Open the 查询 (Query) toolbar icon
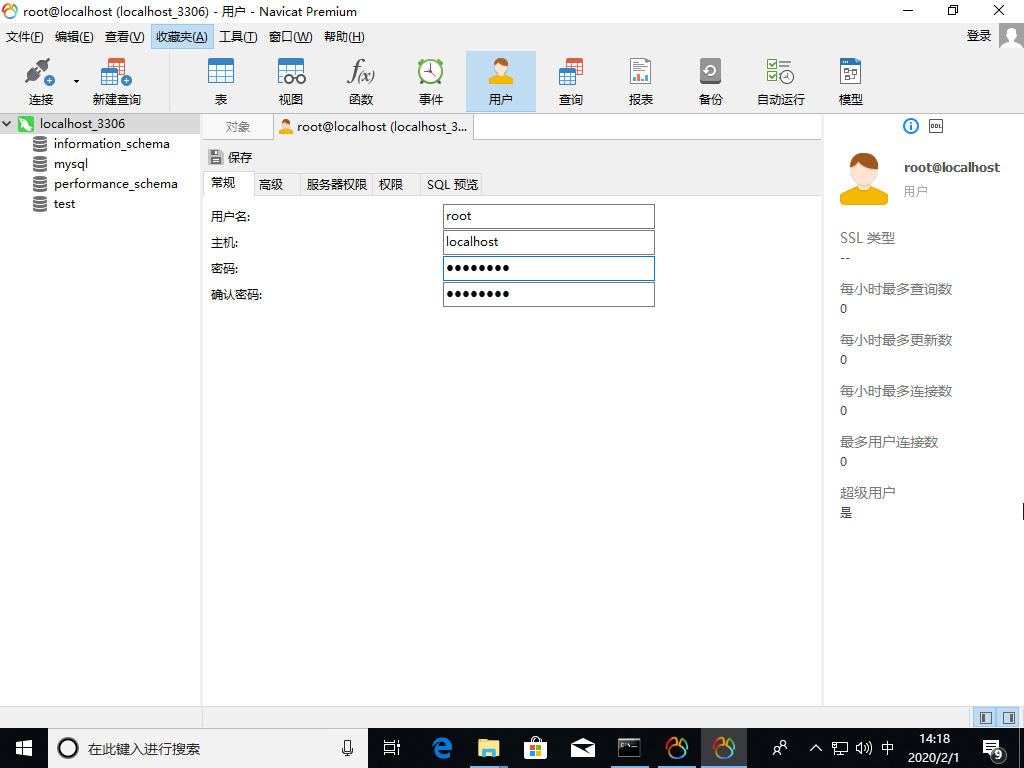This screenshot has width=1024, height=768. point(570,82)
